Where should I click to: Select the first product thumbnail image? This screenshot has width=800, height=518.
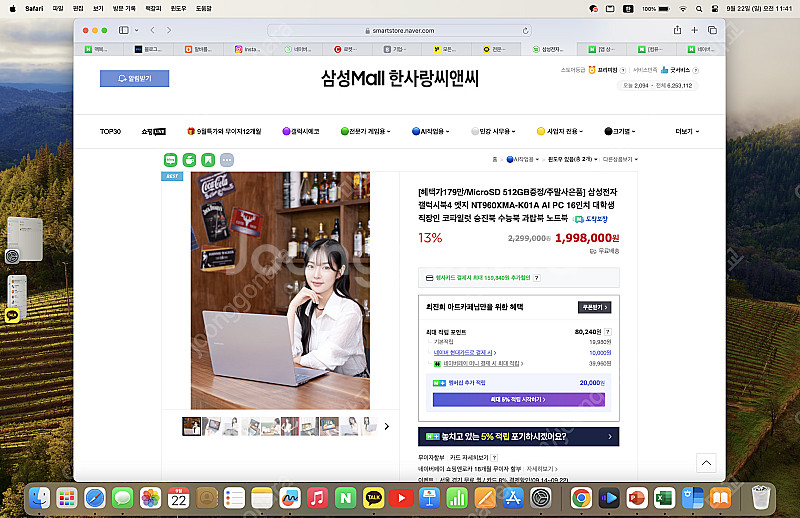click(192, 426)
